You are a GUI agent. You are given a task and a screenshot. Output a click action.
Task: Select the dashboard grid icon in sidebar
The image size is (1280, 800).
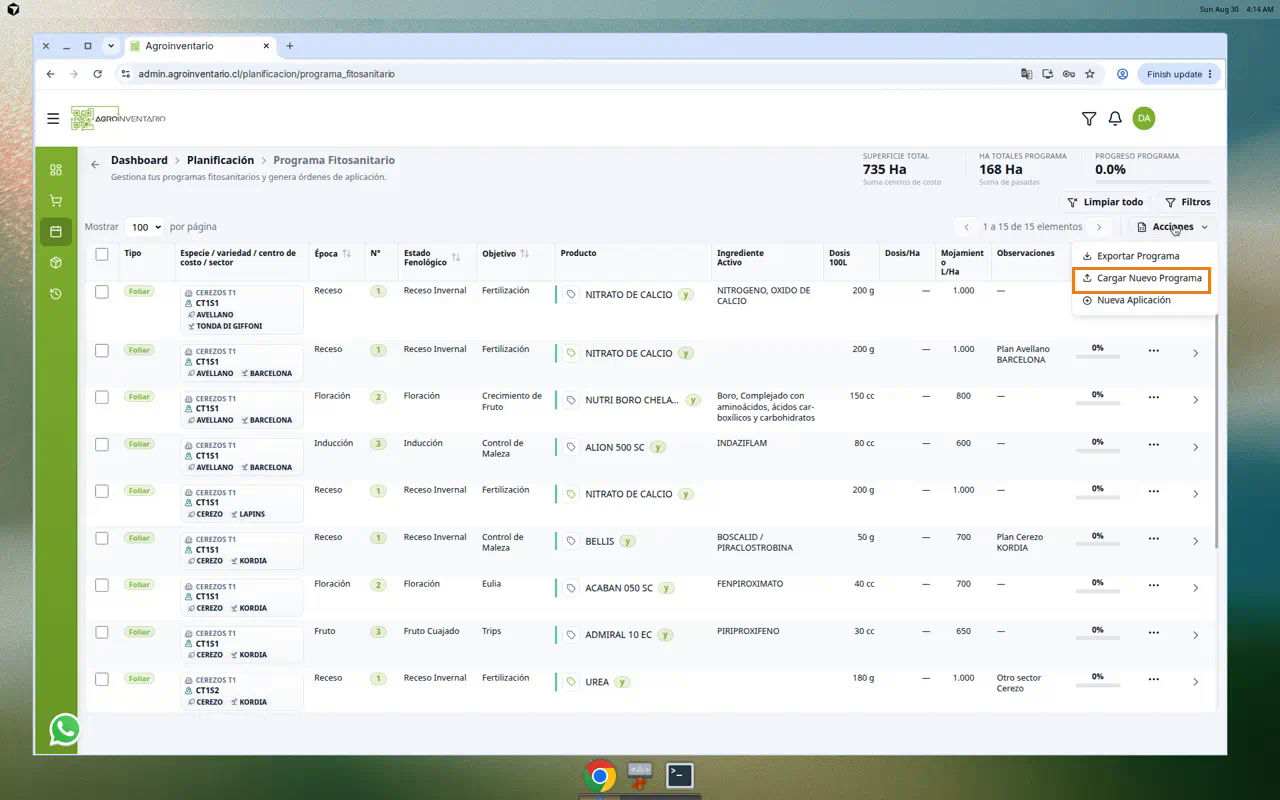click(56, 170)
